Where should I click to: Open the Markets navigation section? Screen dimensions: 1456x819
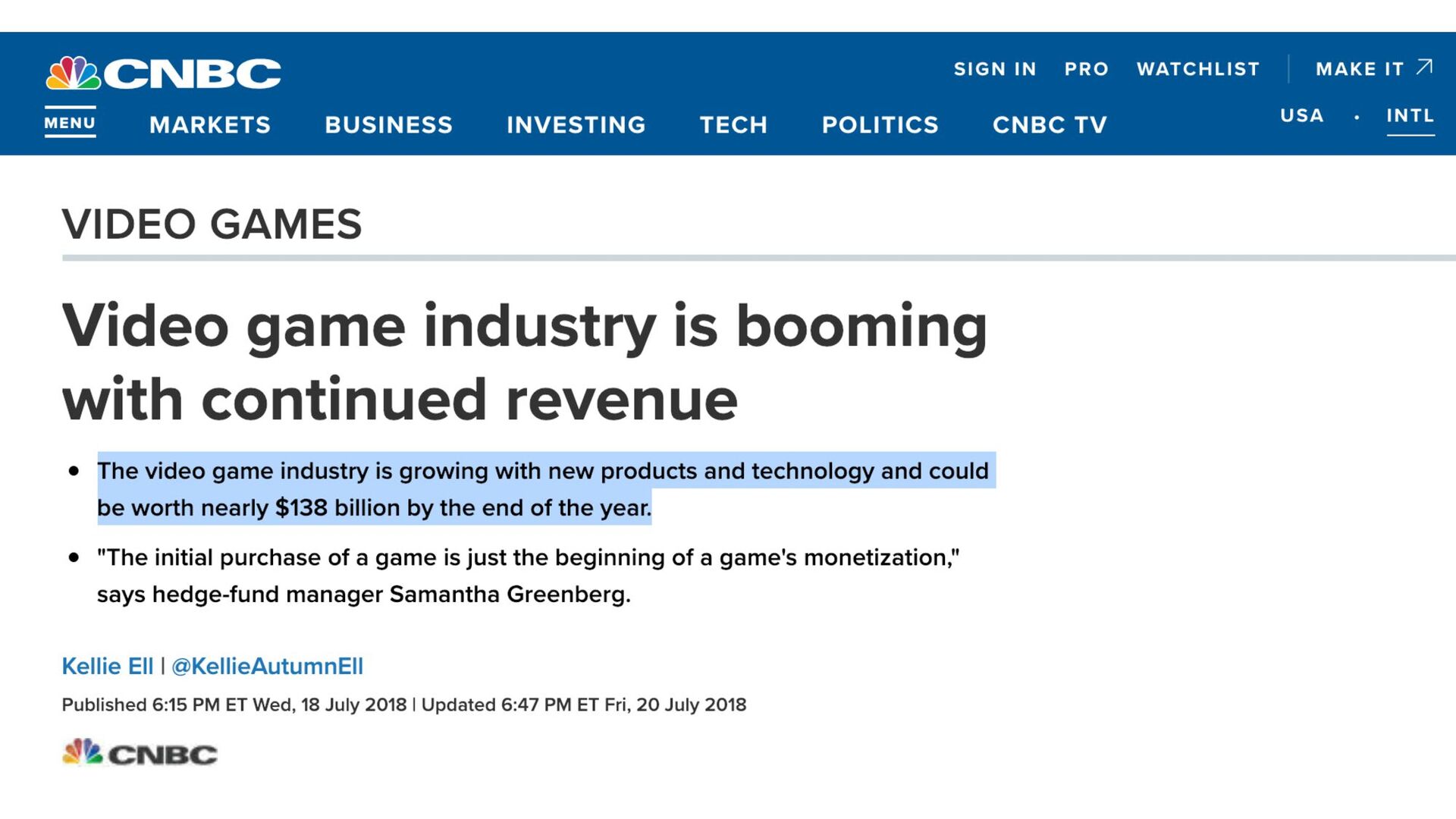click(x=210, y=124)
